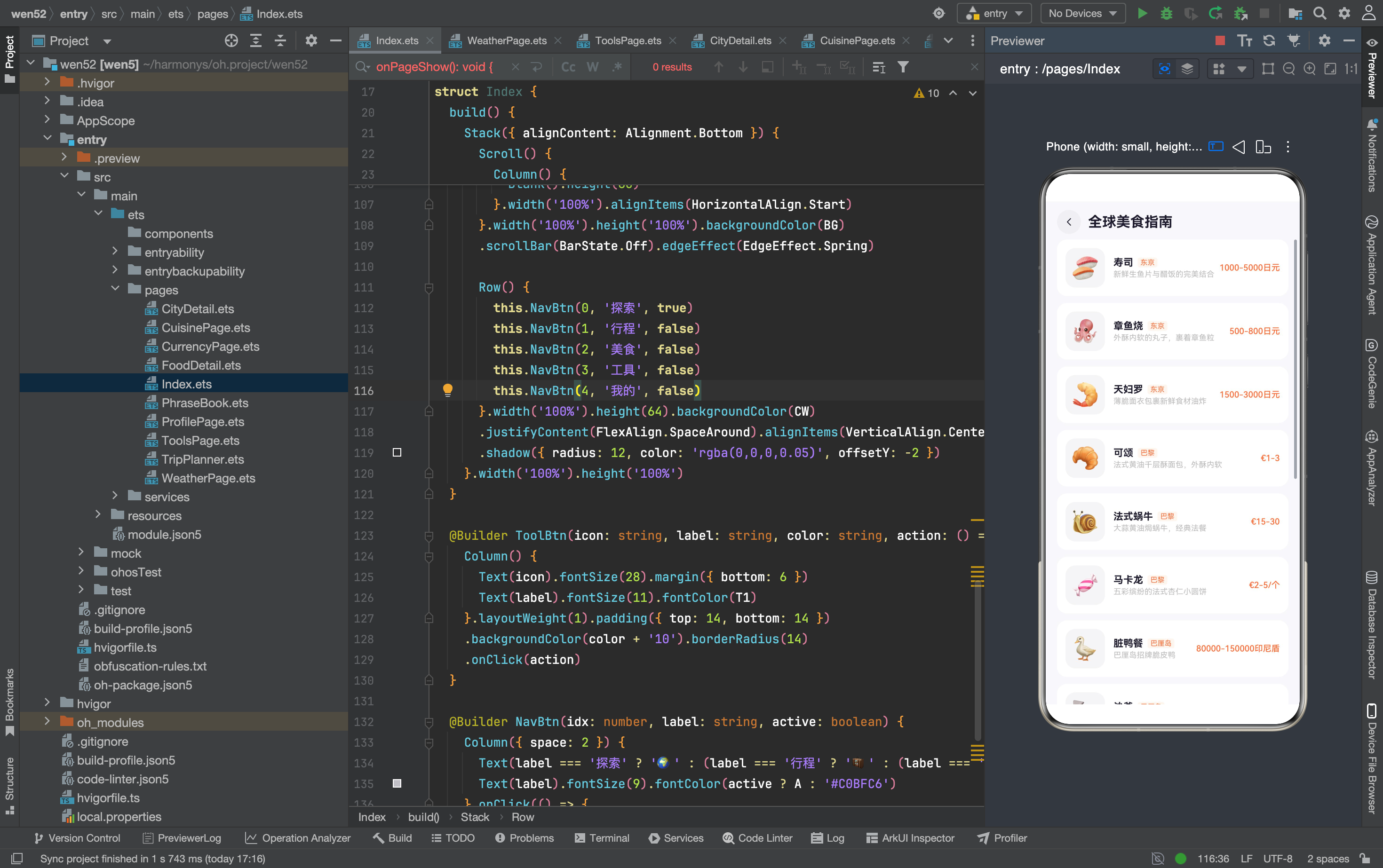This screenshot has height=868, width=1383.
Task: Zoom out the preview
Action: [1289, 69]
